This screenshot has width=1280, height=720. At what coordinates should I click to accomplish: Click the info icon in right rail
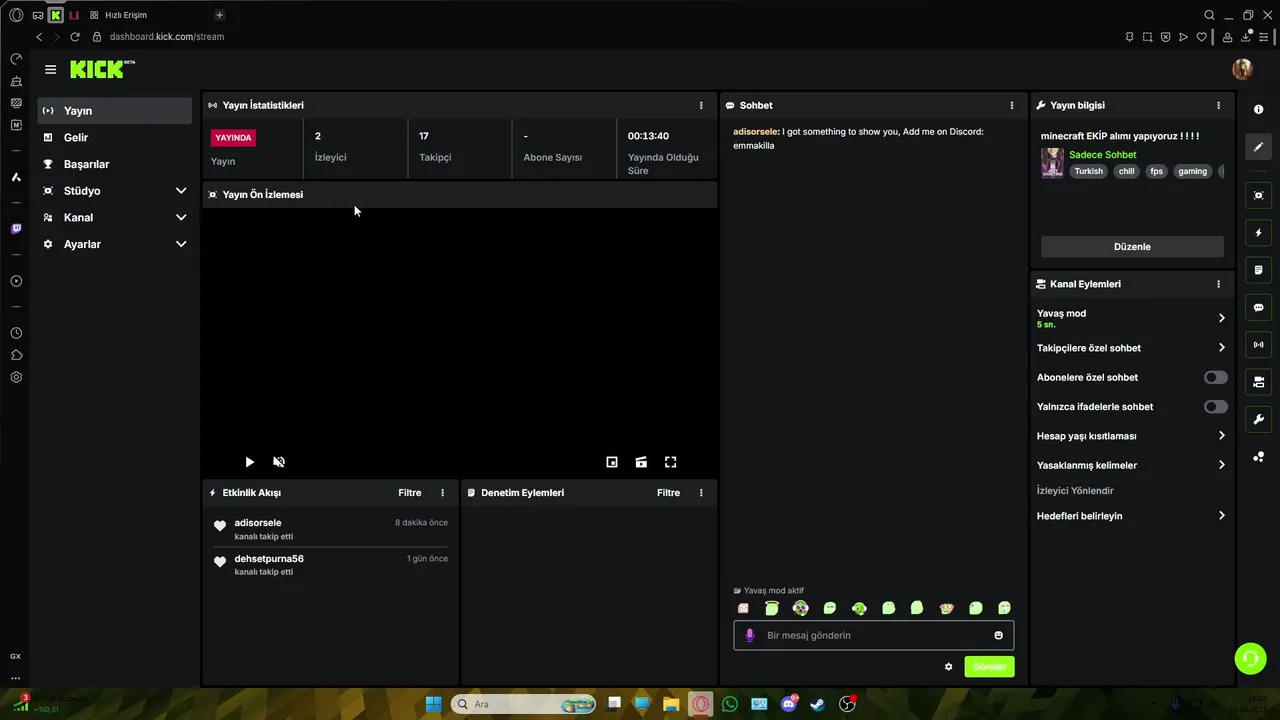[x=1259, y=109]
